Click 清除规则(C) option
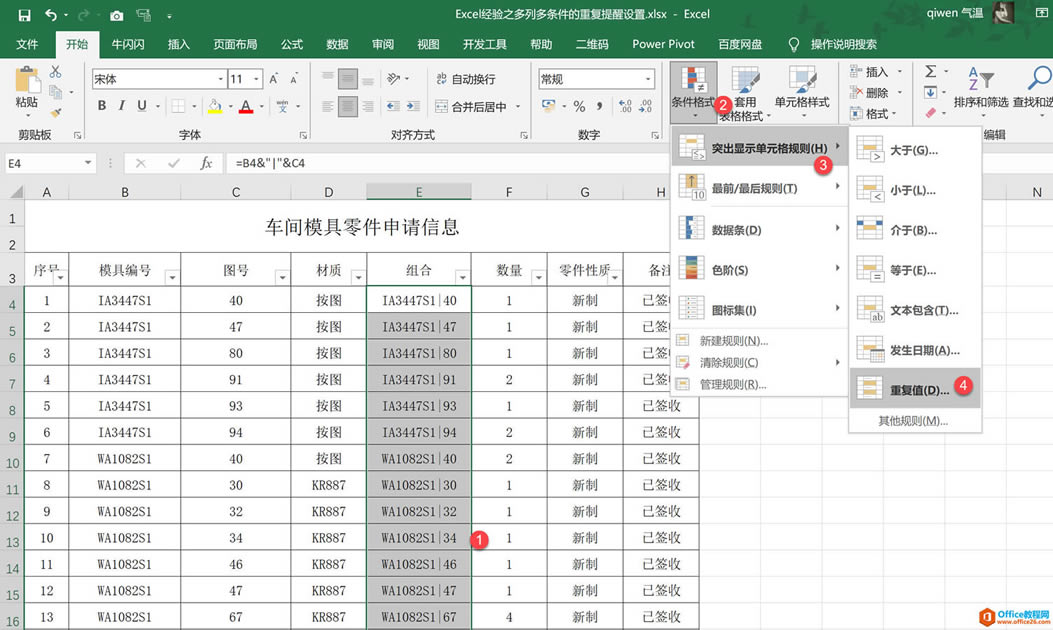1053x630 pixels. coord(759,363)
